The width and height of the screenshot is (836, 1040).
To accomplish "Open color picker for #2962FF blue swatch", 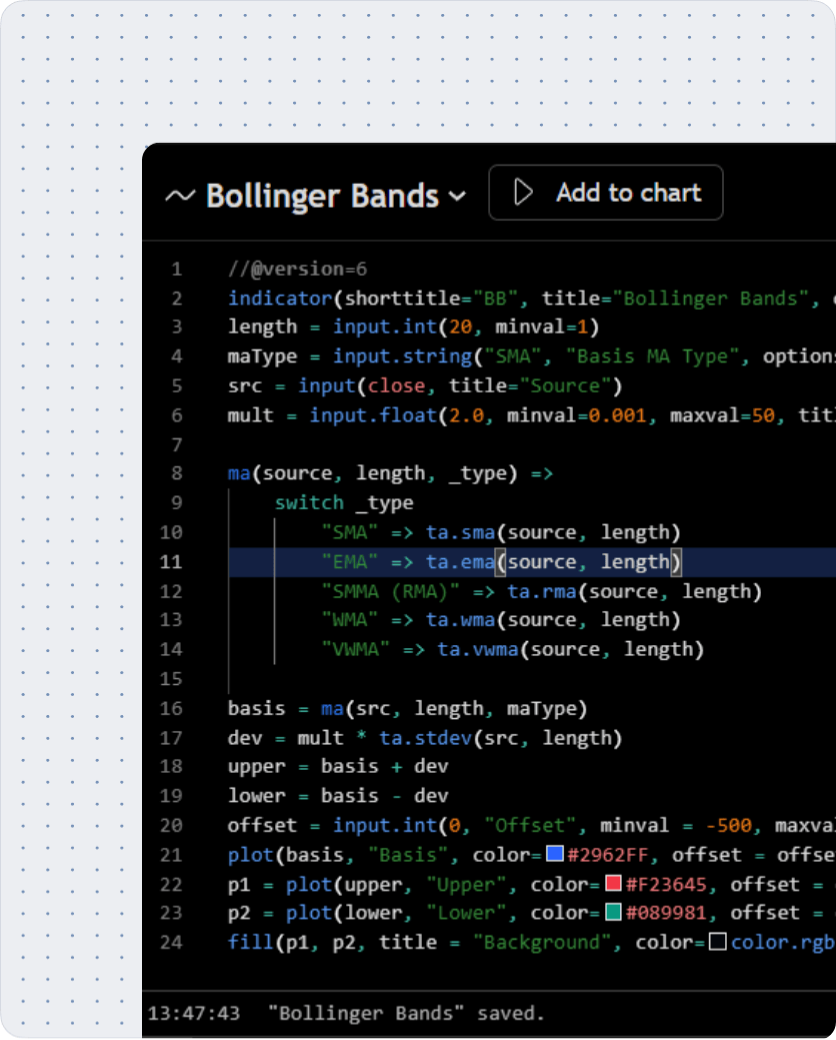I will pos(555,853).
